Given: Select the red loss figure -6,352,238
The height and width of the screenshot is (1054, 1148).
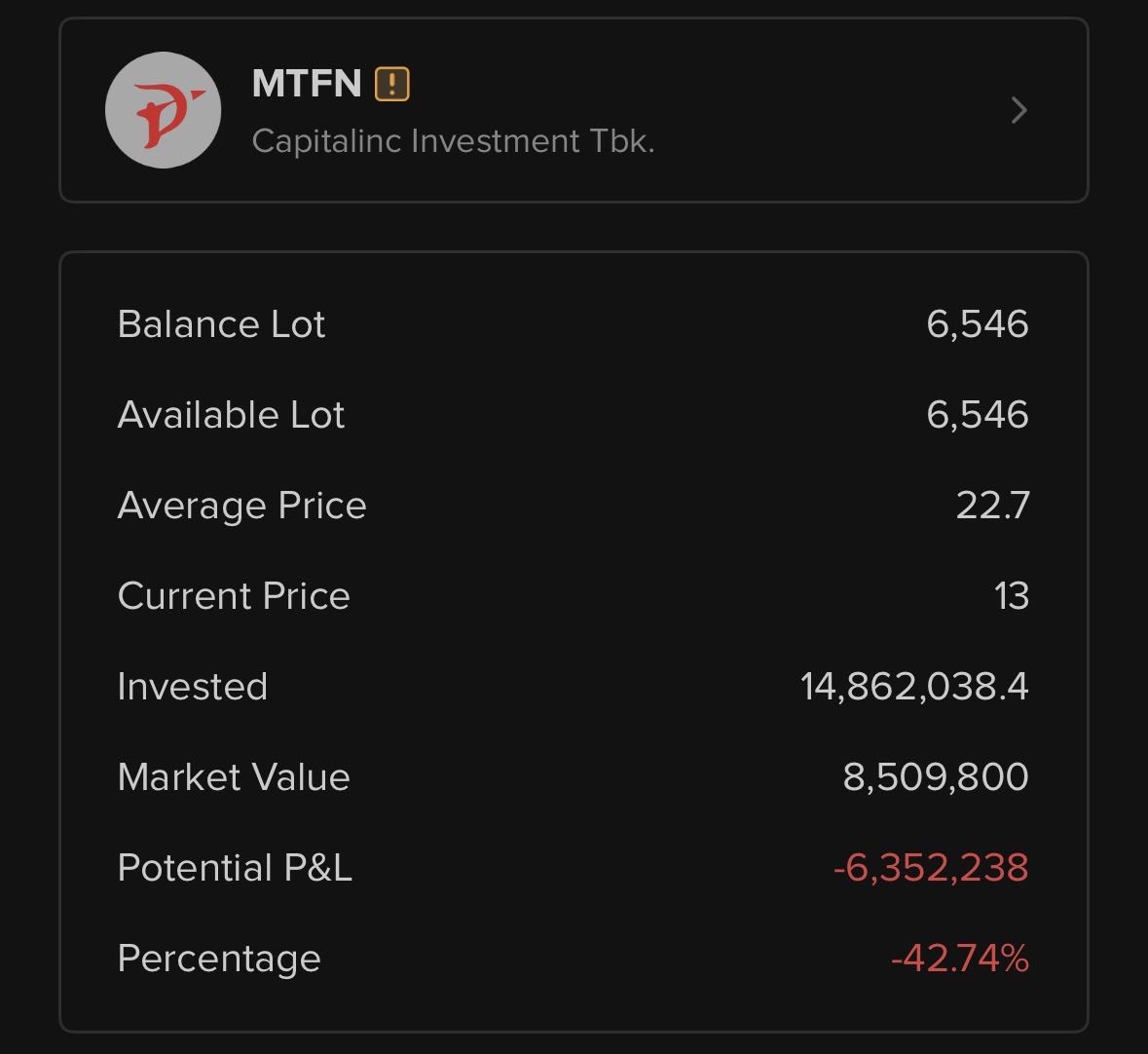Looking at the screenshot, I should click(x=931, y=868).
